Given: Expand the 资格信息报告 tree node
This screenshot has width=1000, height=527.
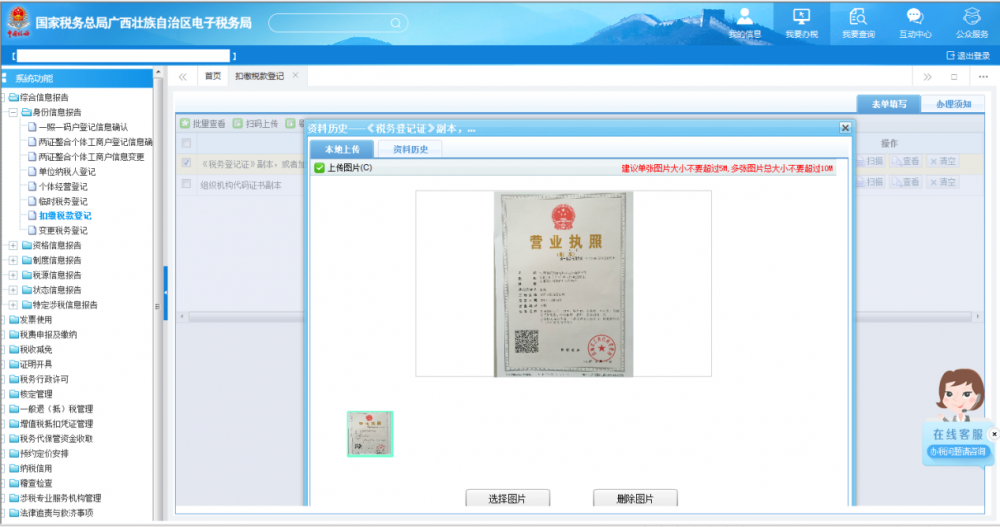Looking at the screenshot, I should 13,245.
